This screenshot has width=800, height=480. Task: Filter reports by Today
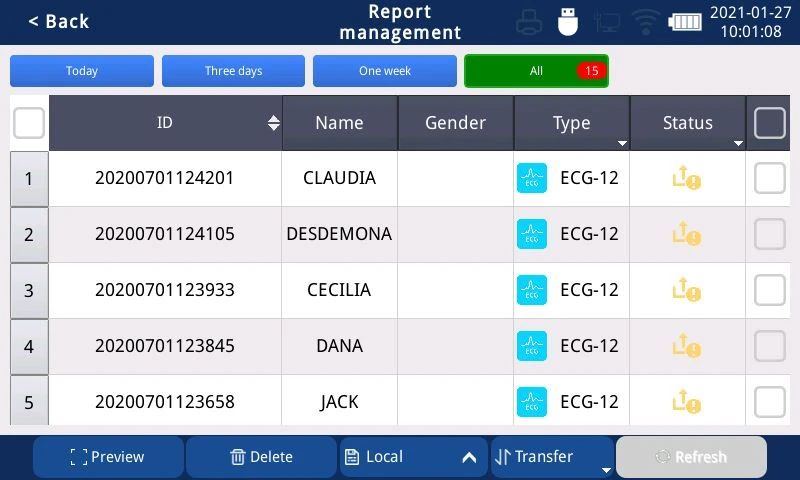point(82,71)
